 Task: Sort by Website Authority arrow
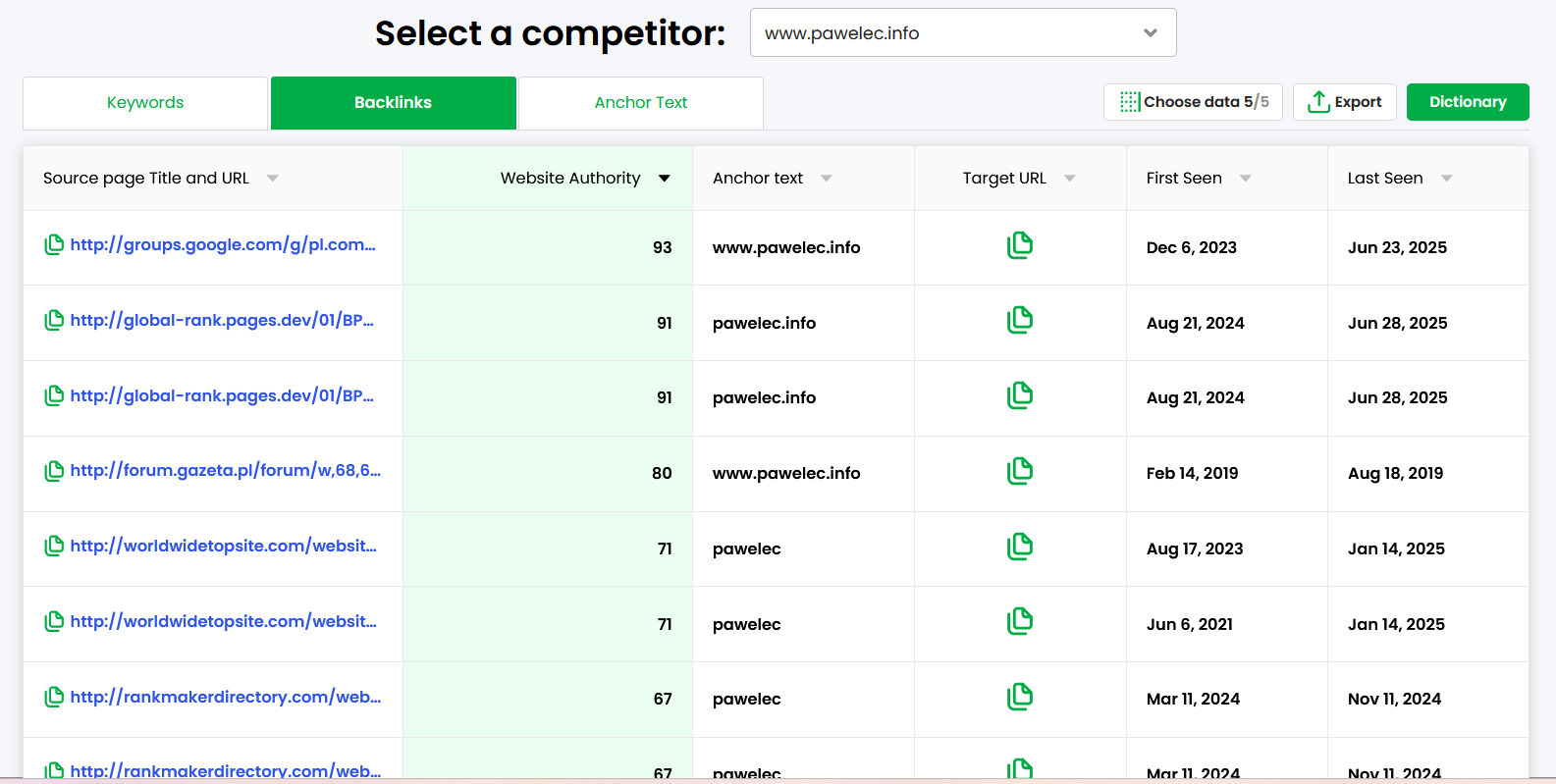point(665,179)
